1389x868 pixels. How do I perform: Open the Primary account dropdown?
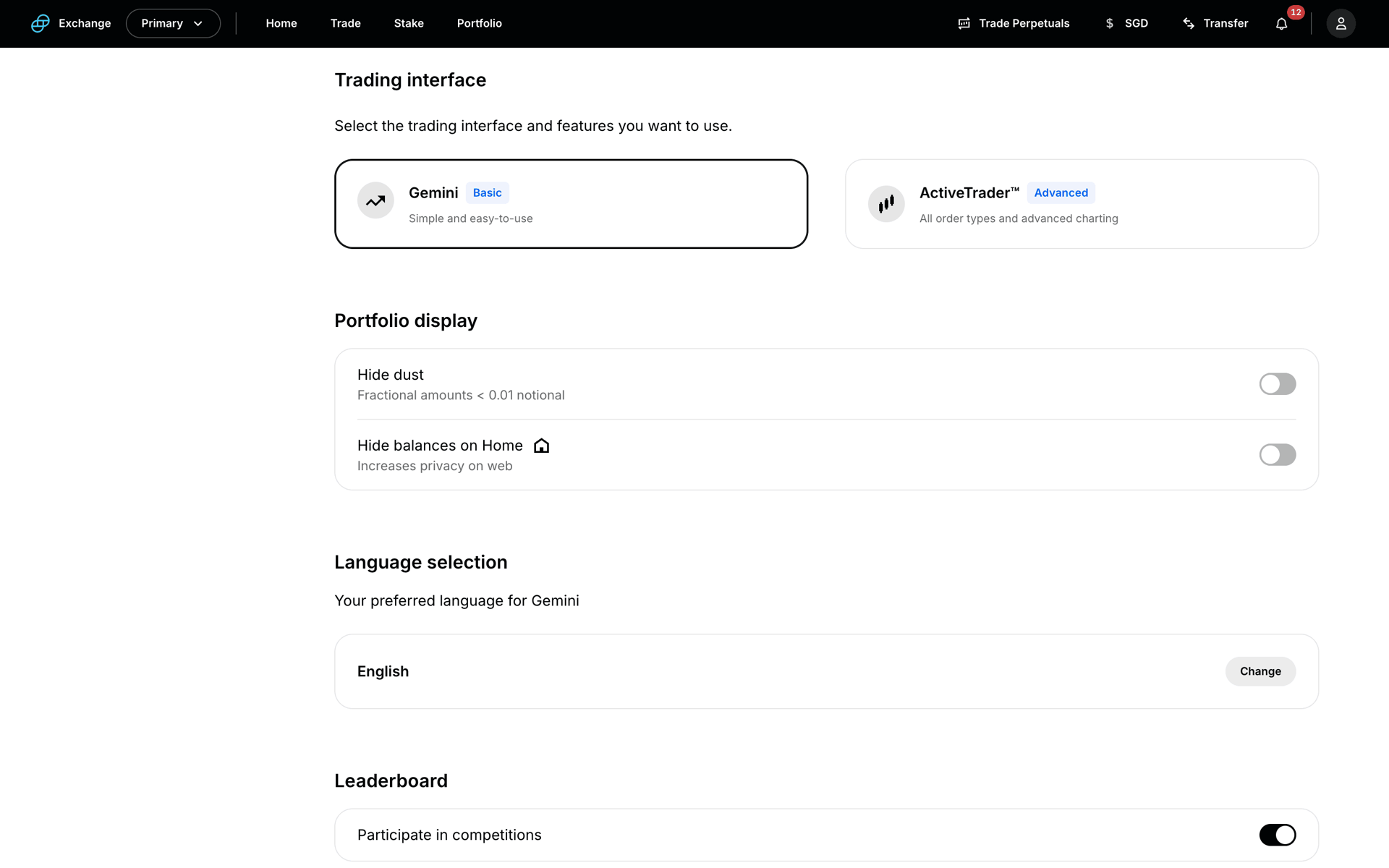(173, 23)
